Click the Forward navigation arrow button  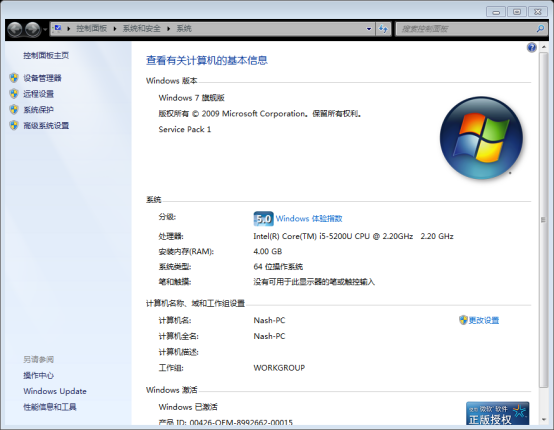click(33, 29)
